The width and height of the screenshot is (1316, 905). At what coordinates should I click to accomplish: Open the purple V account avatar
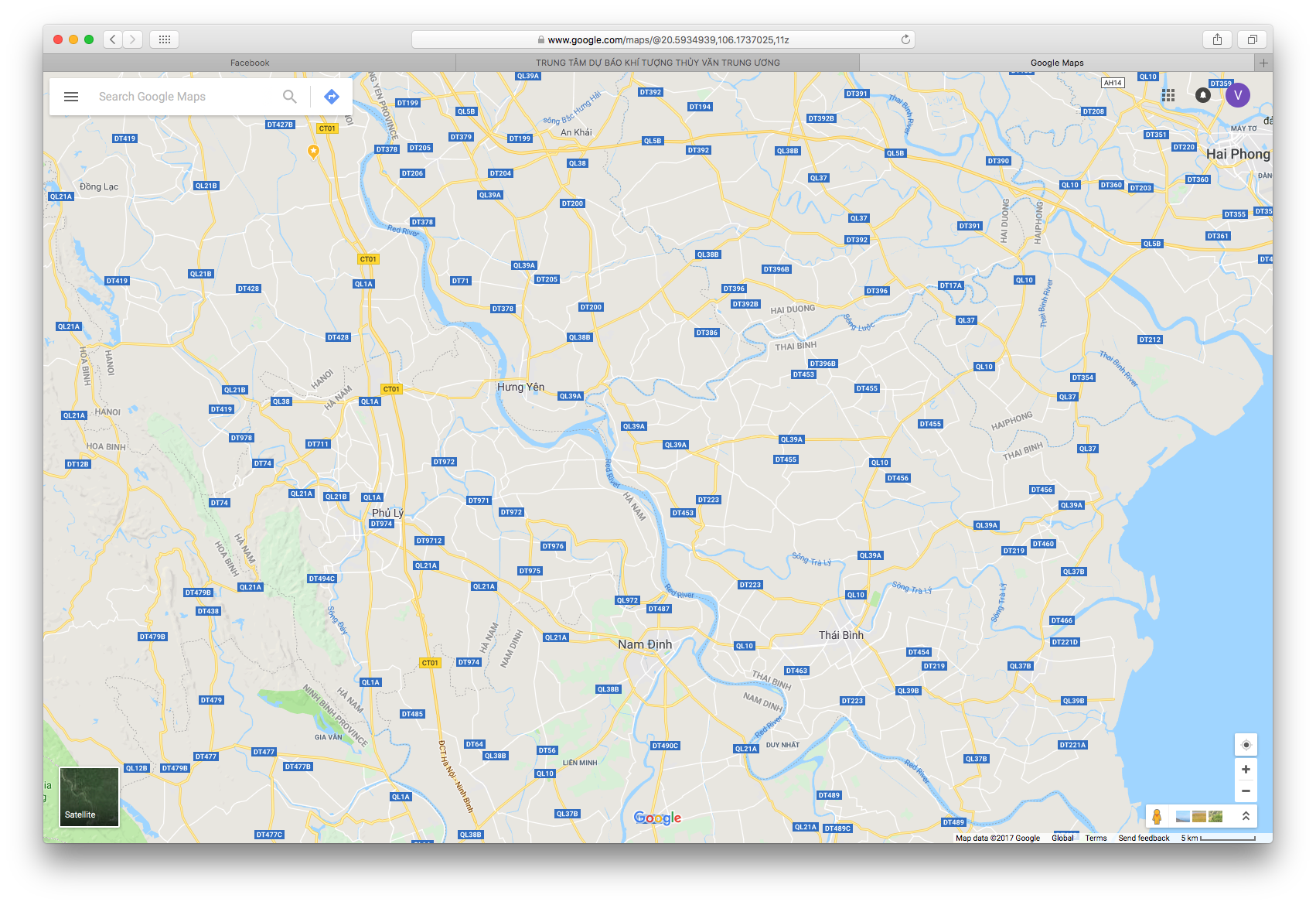[x=1238, y=95]
